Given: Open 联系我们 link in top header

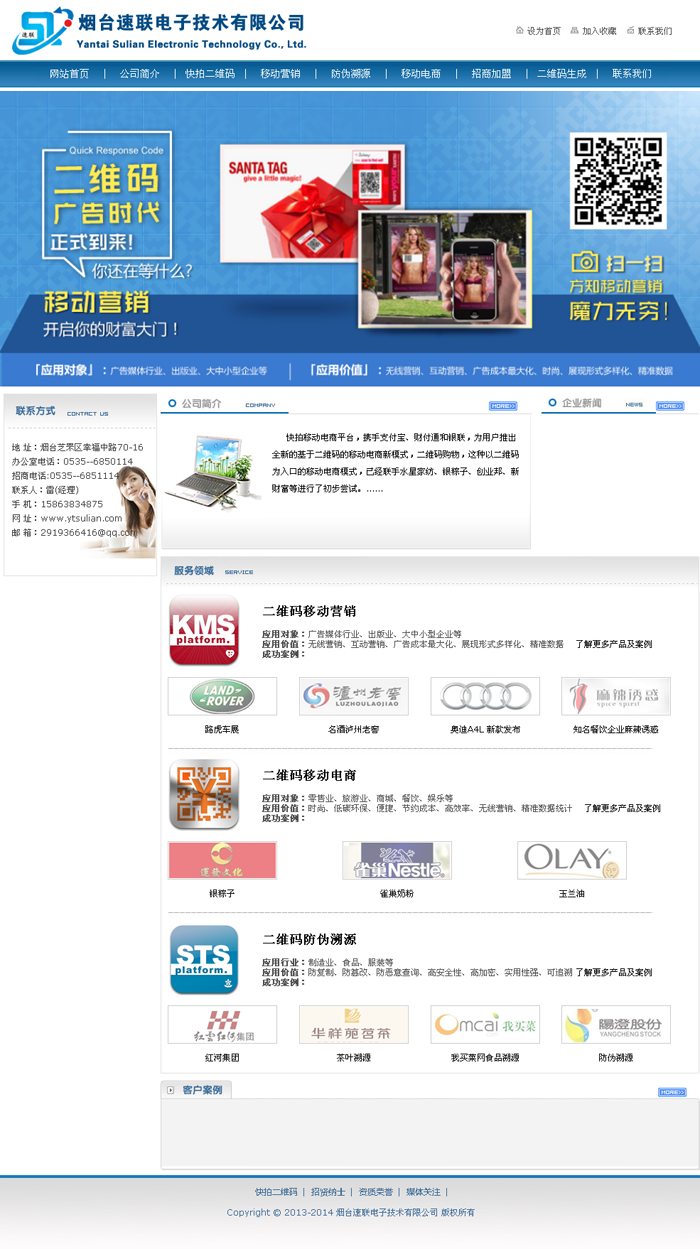Looking at the screenshot, I should [656, 31].
